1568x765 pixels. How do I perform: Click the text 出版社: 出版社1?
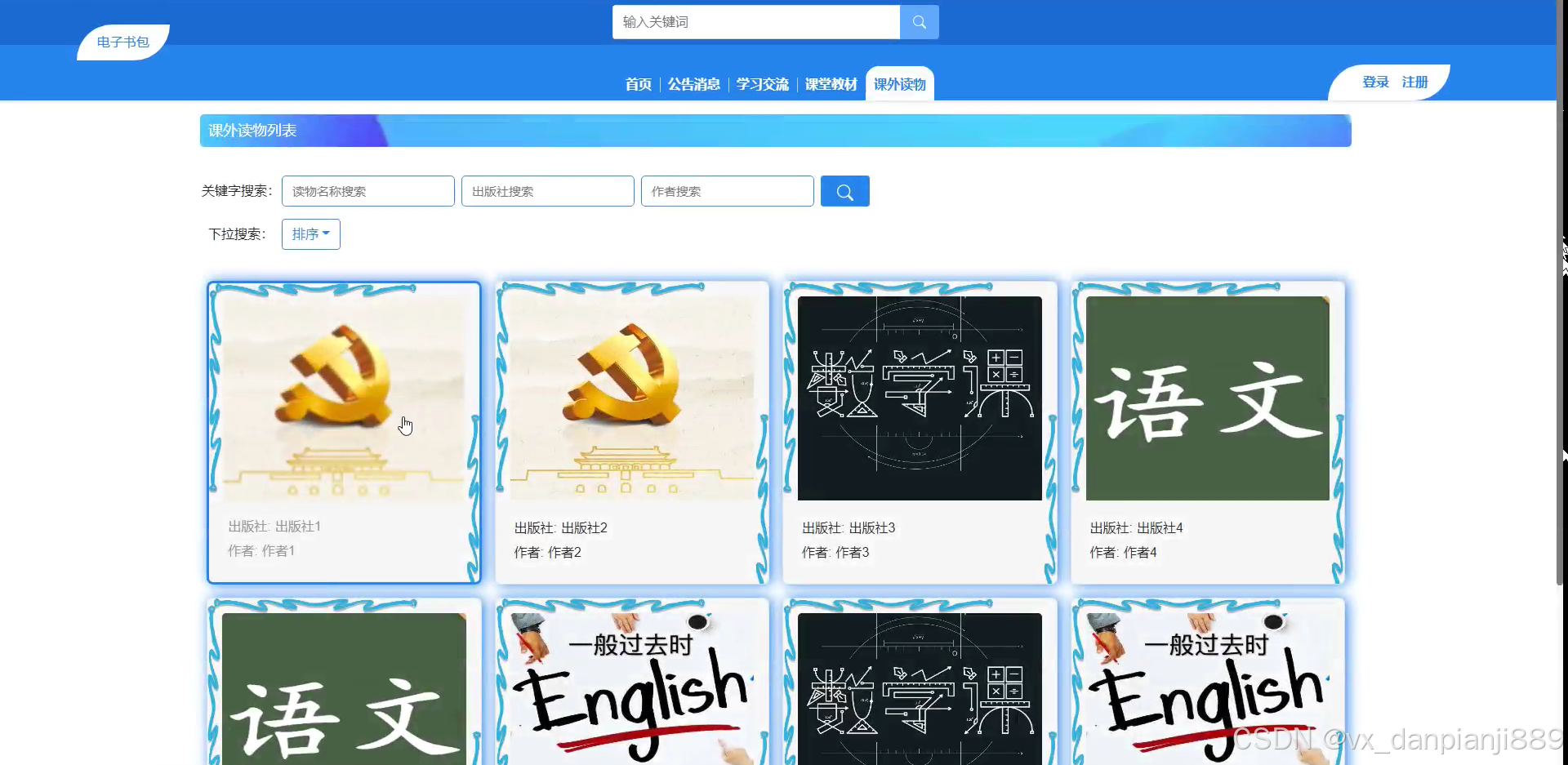point(274,527)
